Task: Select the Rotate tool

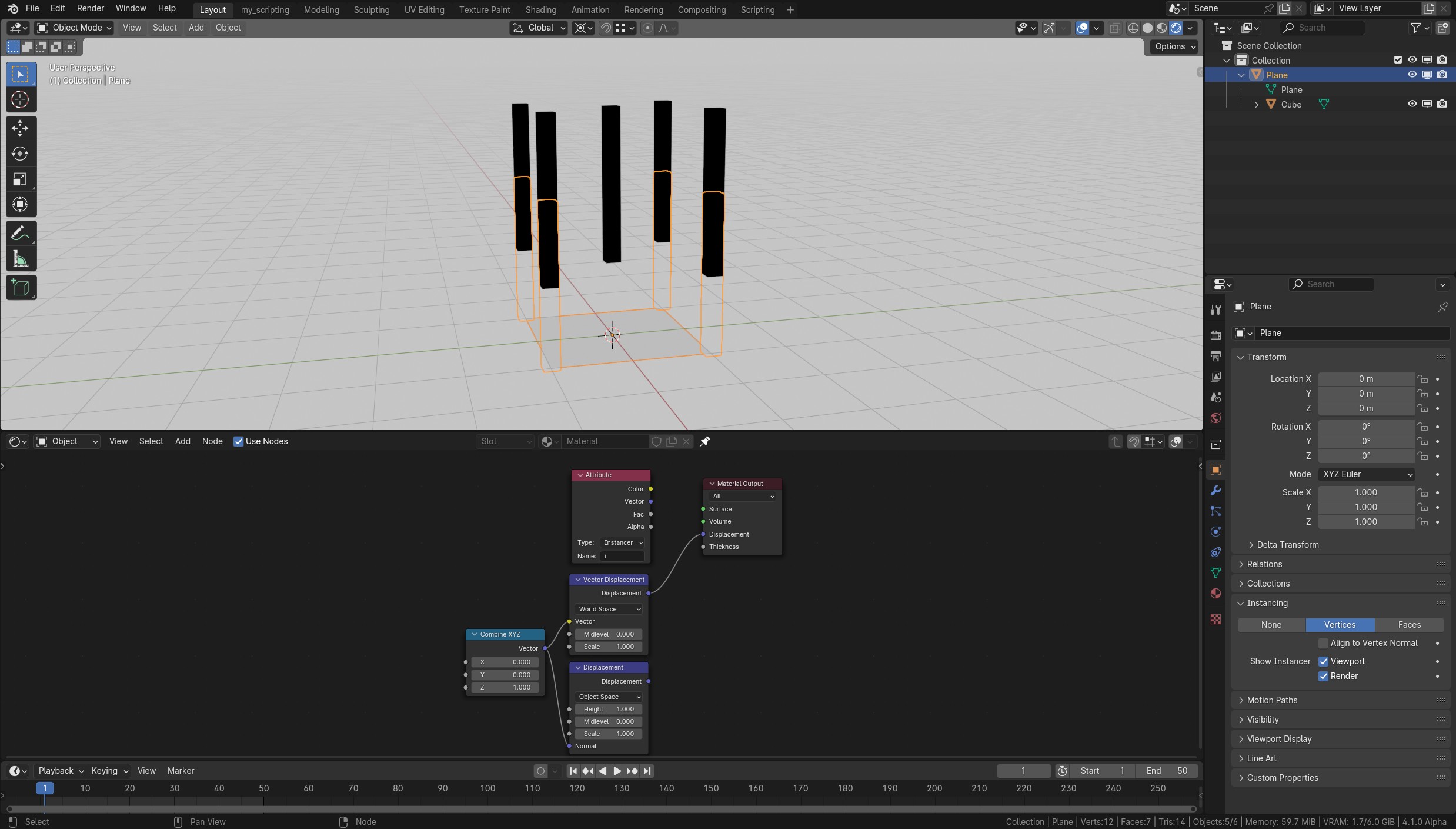Action: [21, 154]
